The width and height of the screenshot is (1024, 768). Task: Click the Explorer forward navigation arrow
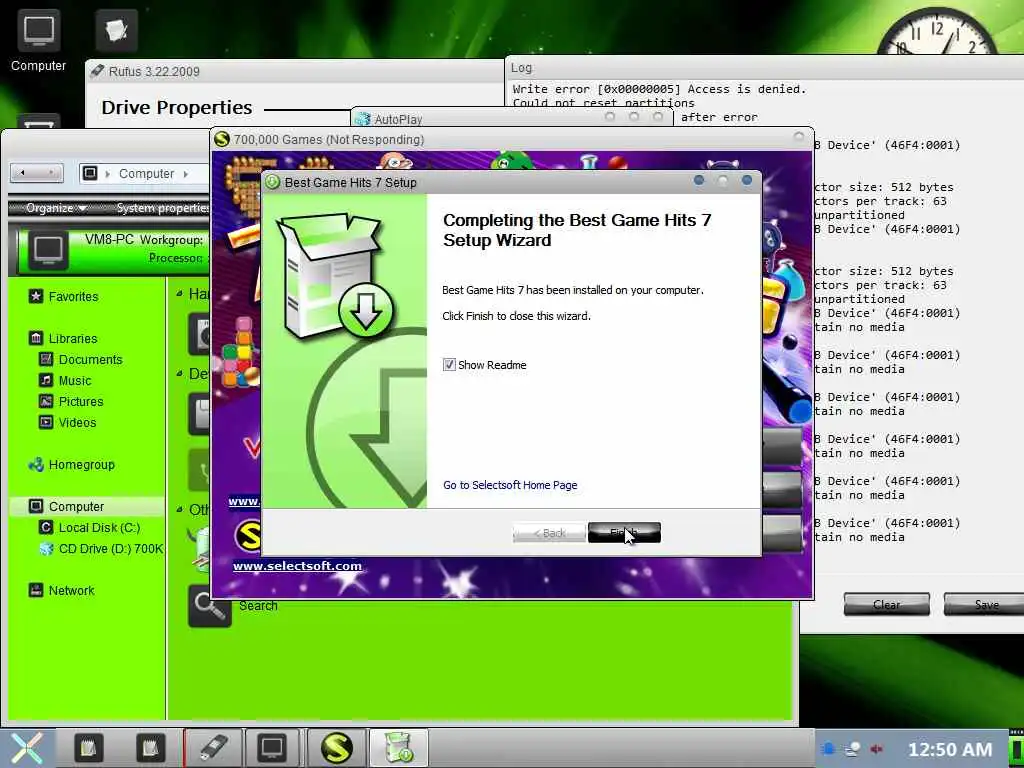(x=50, y=172)
